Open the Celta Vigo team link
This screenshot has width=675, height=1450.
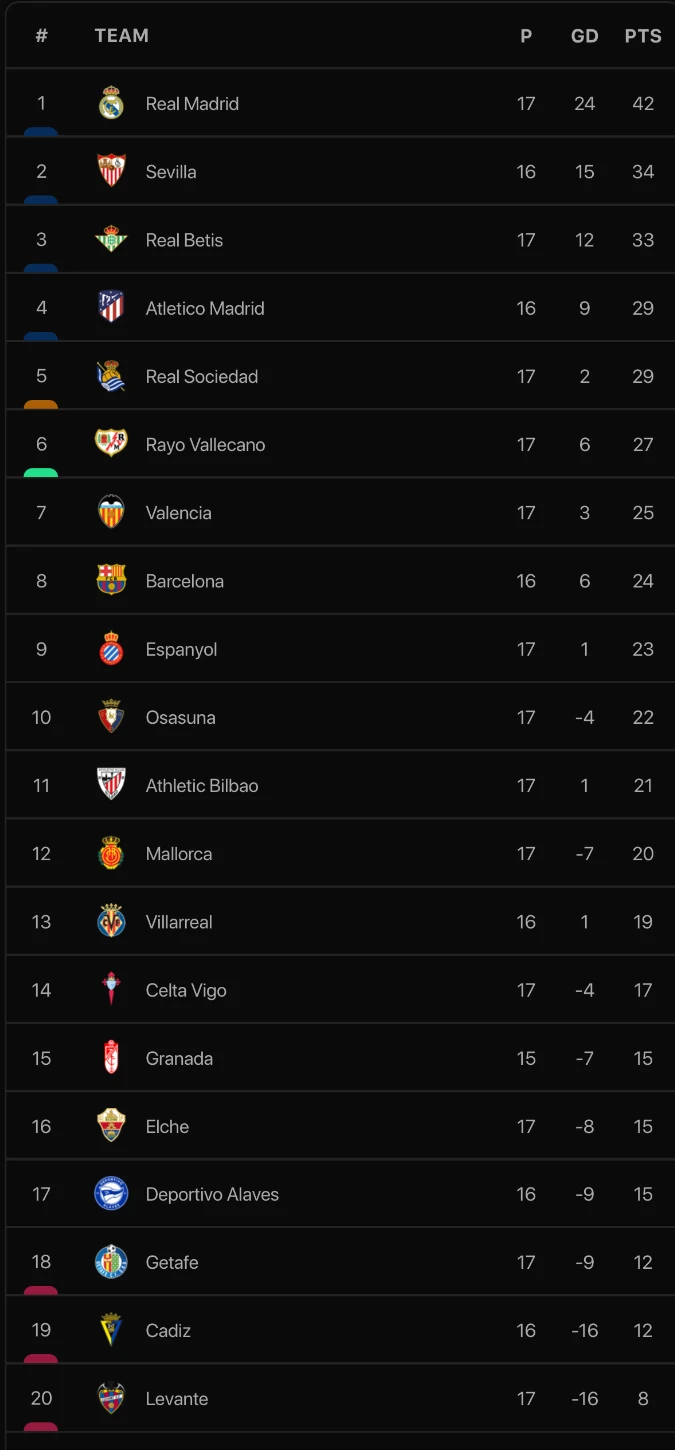click(186, 990)
